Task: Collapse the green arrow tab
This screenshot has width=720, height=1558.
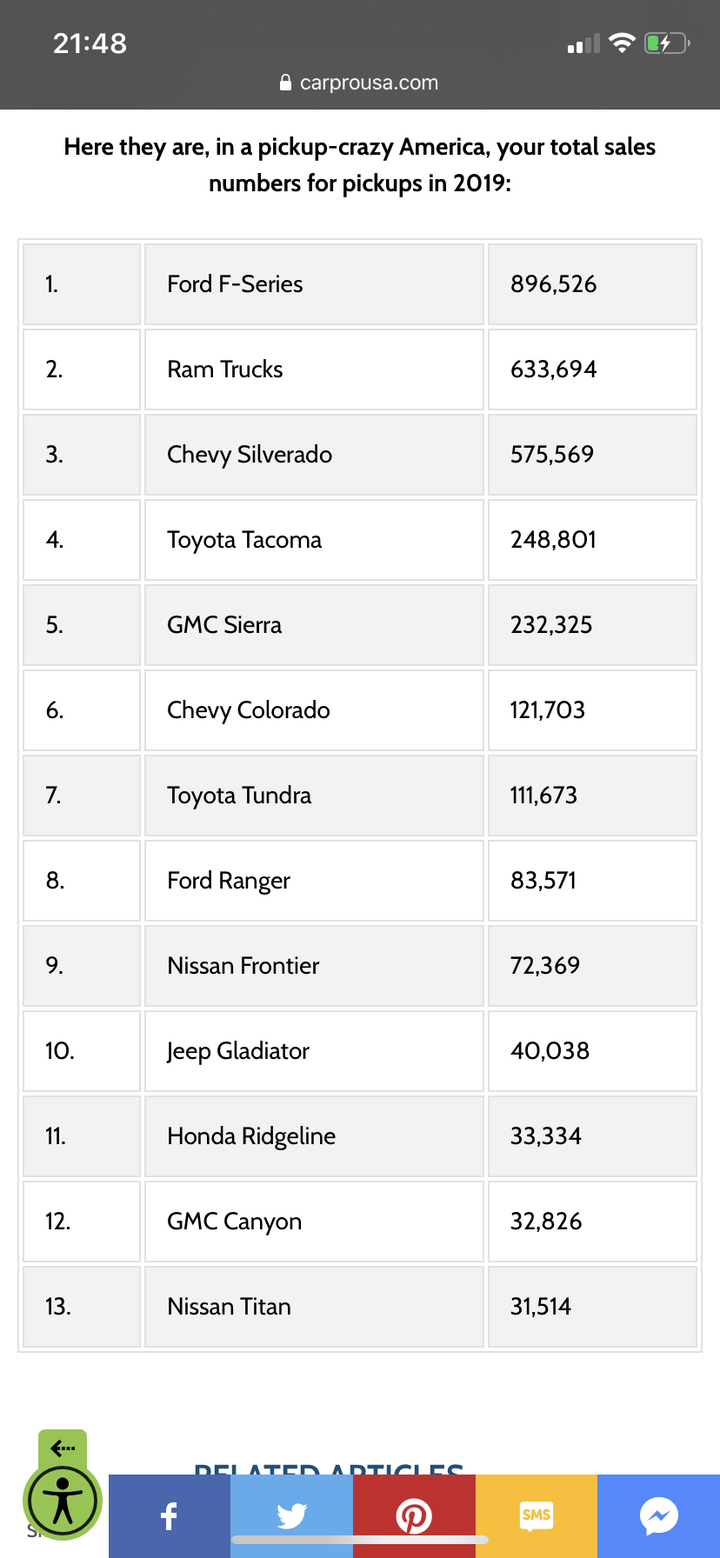Action: pos(63,1447)
